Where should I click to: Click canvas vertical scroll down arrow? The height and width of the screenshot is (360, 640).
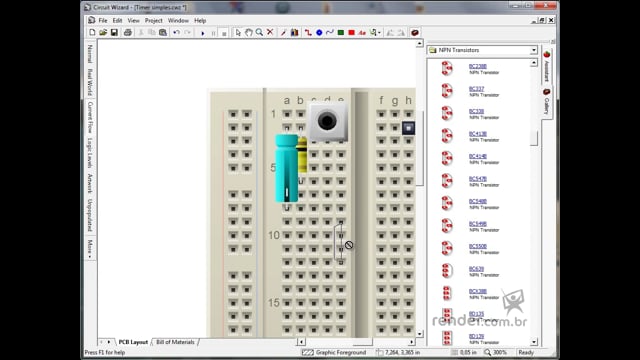420,334
